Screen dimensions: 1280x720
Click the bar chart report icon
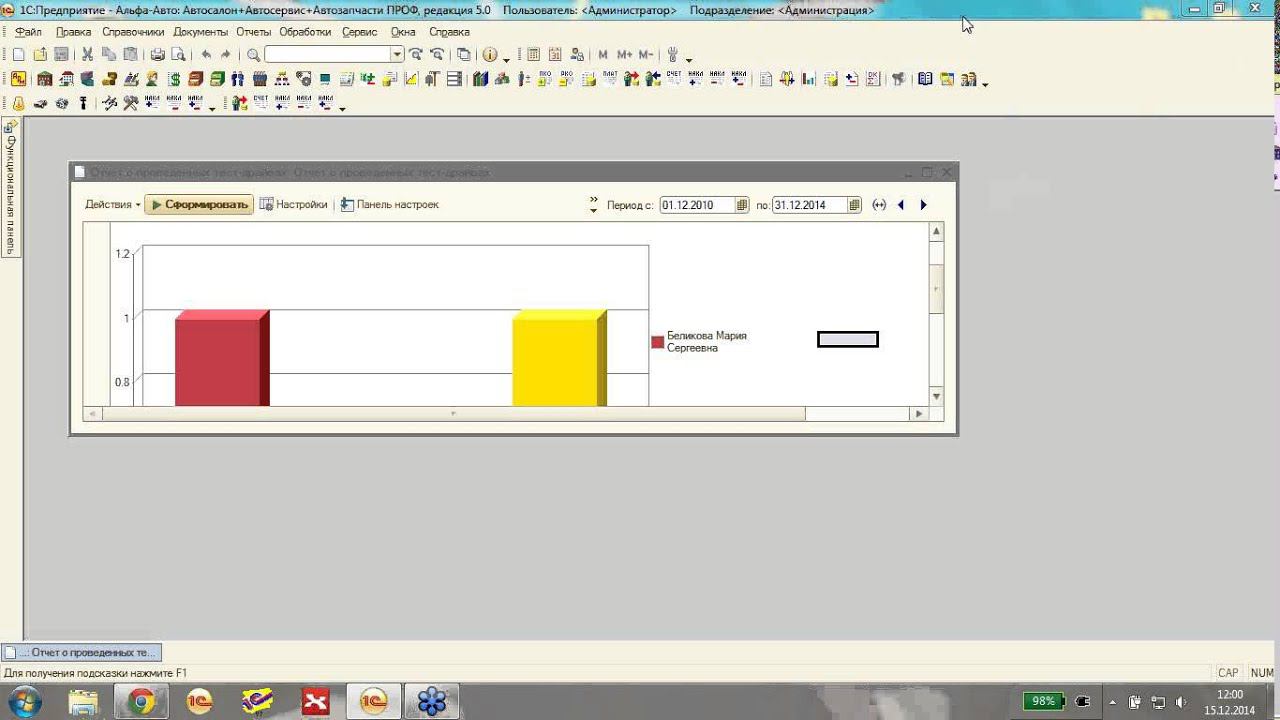click(x=809, y=79)
